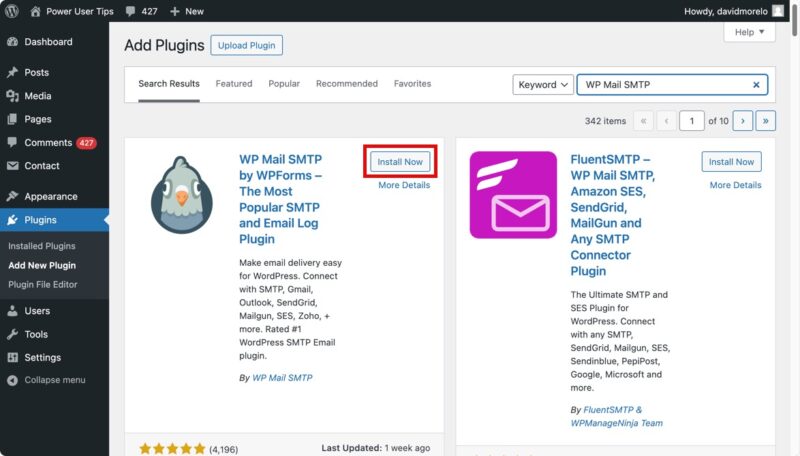Click the Collapse menu arrow icon
This screenshot has width=800, height=456.
pos(13,380)
